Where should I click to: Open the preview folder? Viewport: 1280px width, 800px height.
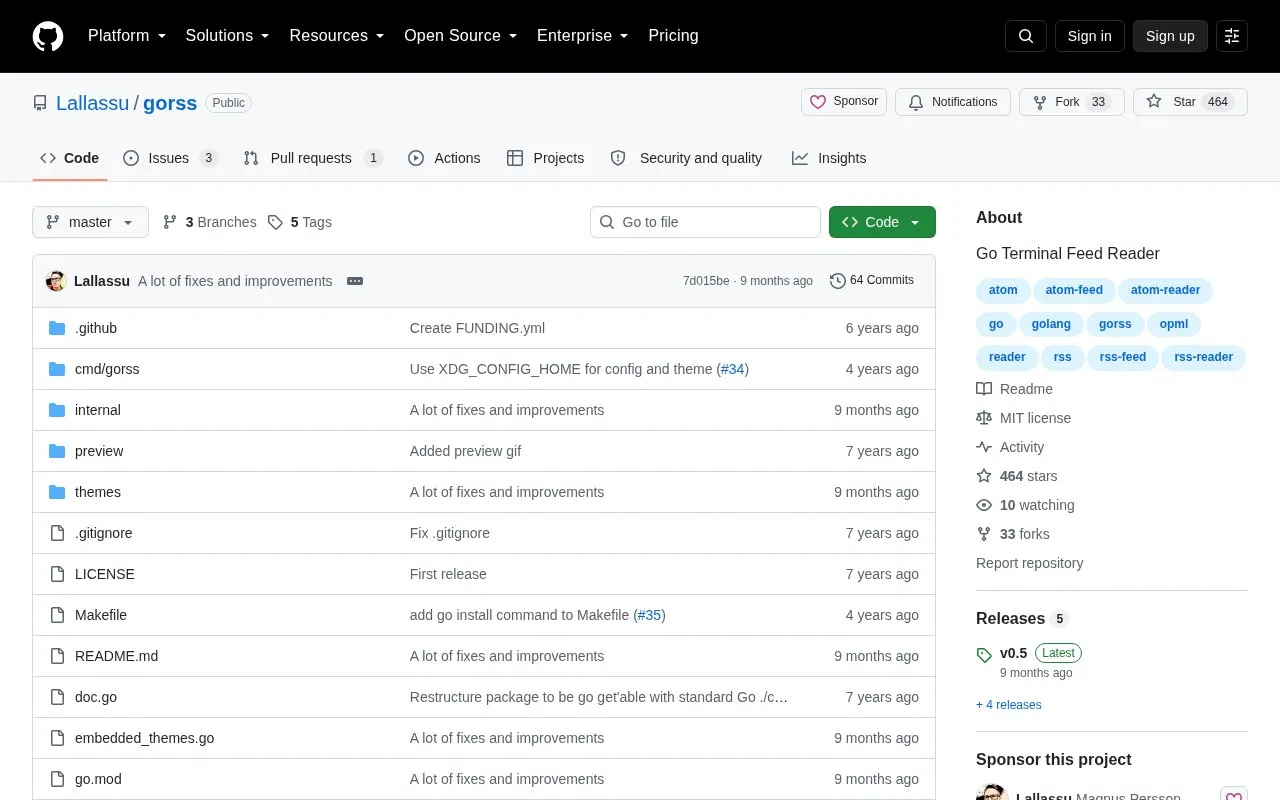click(99, 451)
